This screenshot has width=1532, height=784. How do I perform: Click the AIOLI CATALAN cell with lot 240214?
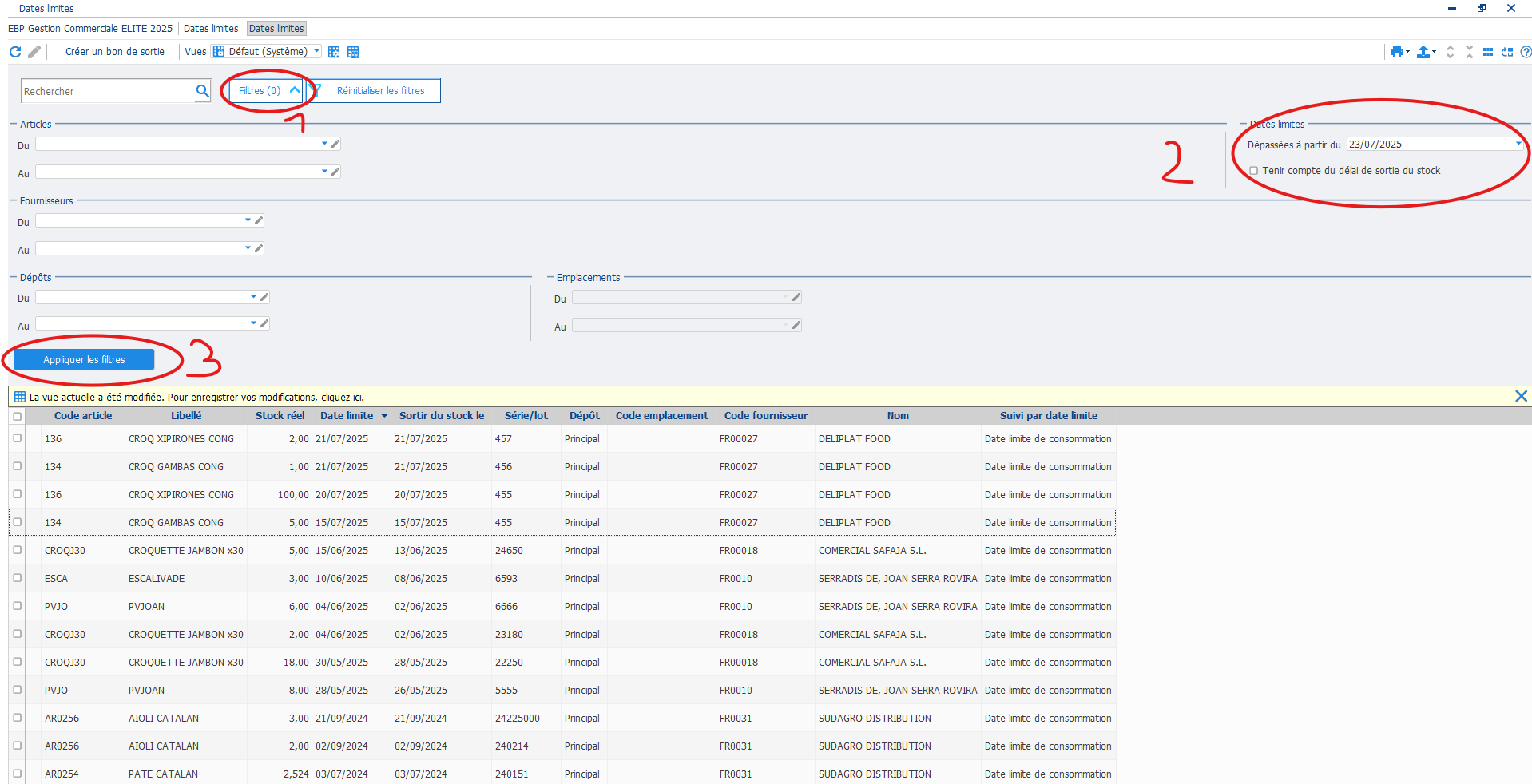(185, 746)
